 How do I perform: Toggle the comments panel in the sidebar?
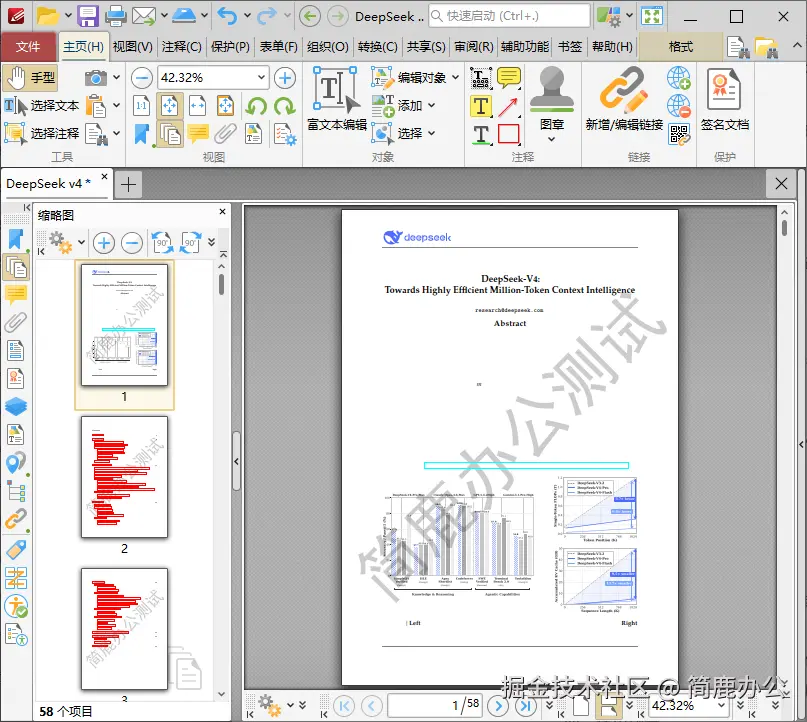point(17,295)
